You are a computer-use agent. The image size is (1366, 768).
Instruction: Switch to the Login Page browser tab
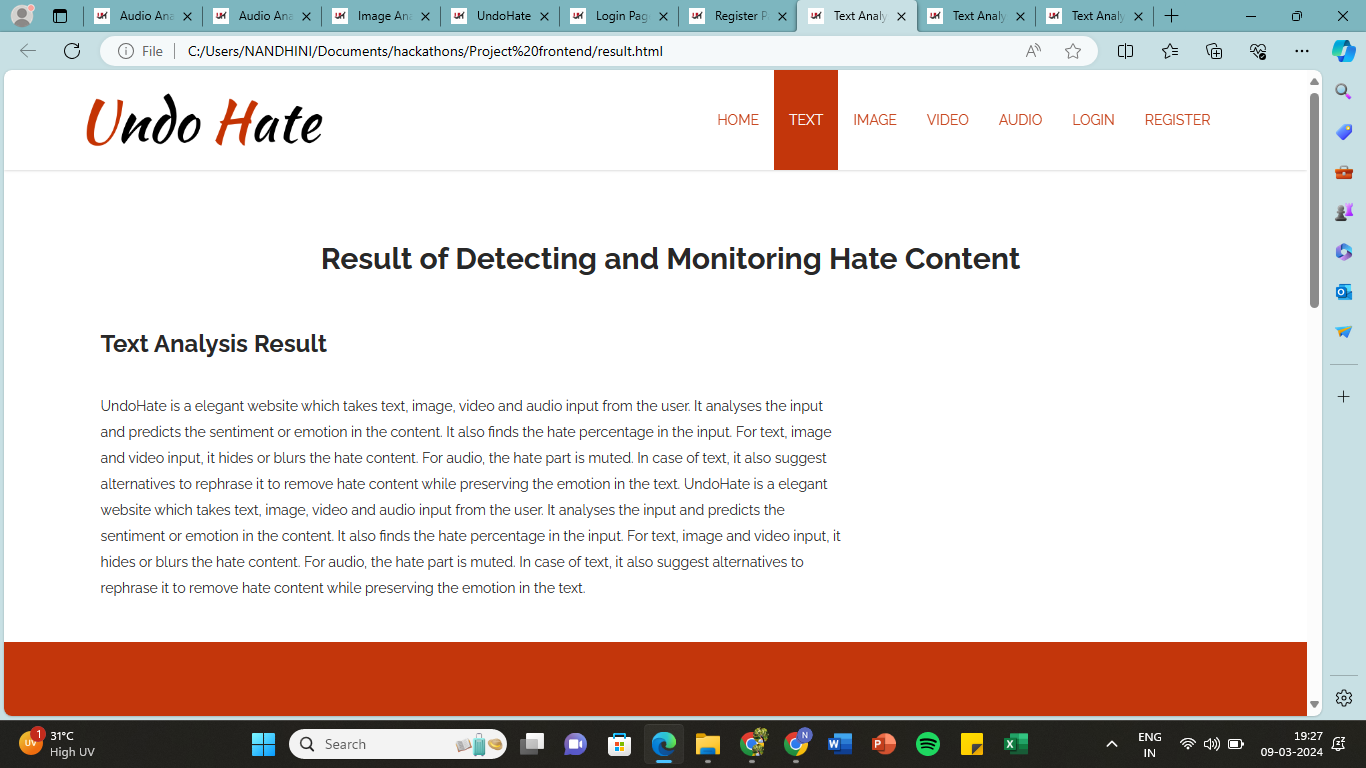(618, 16)
